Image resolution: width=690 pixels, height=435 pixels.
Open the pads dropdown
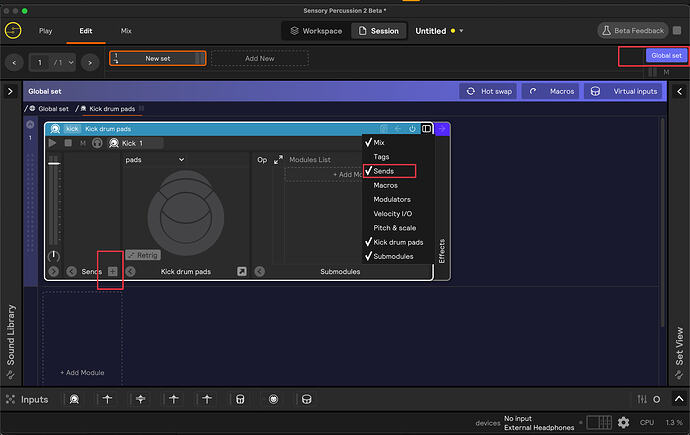(154, 160)
